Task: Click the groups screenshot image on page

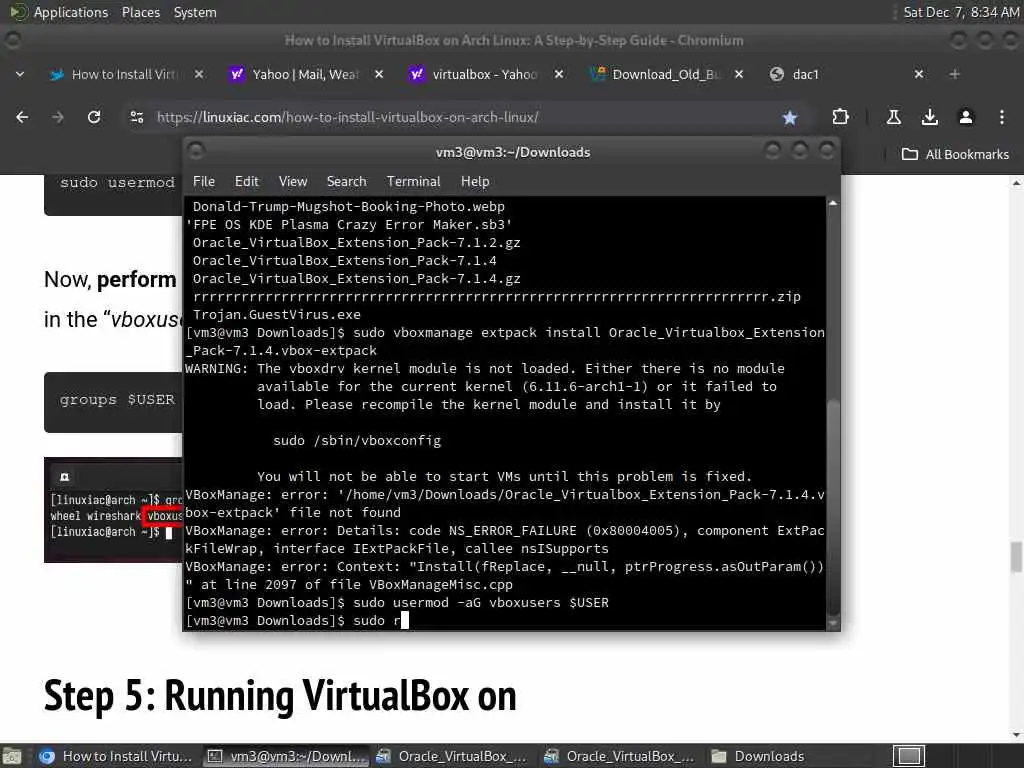Action: click(x=113, y=509)
